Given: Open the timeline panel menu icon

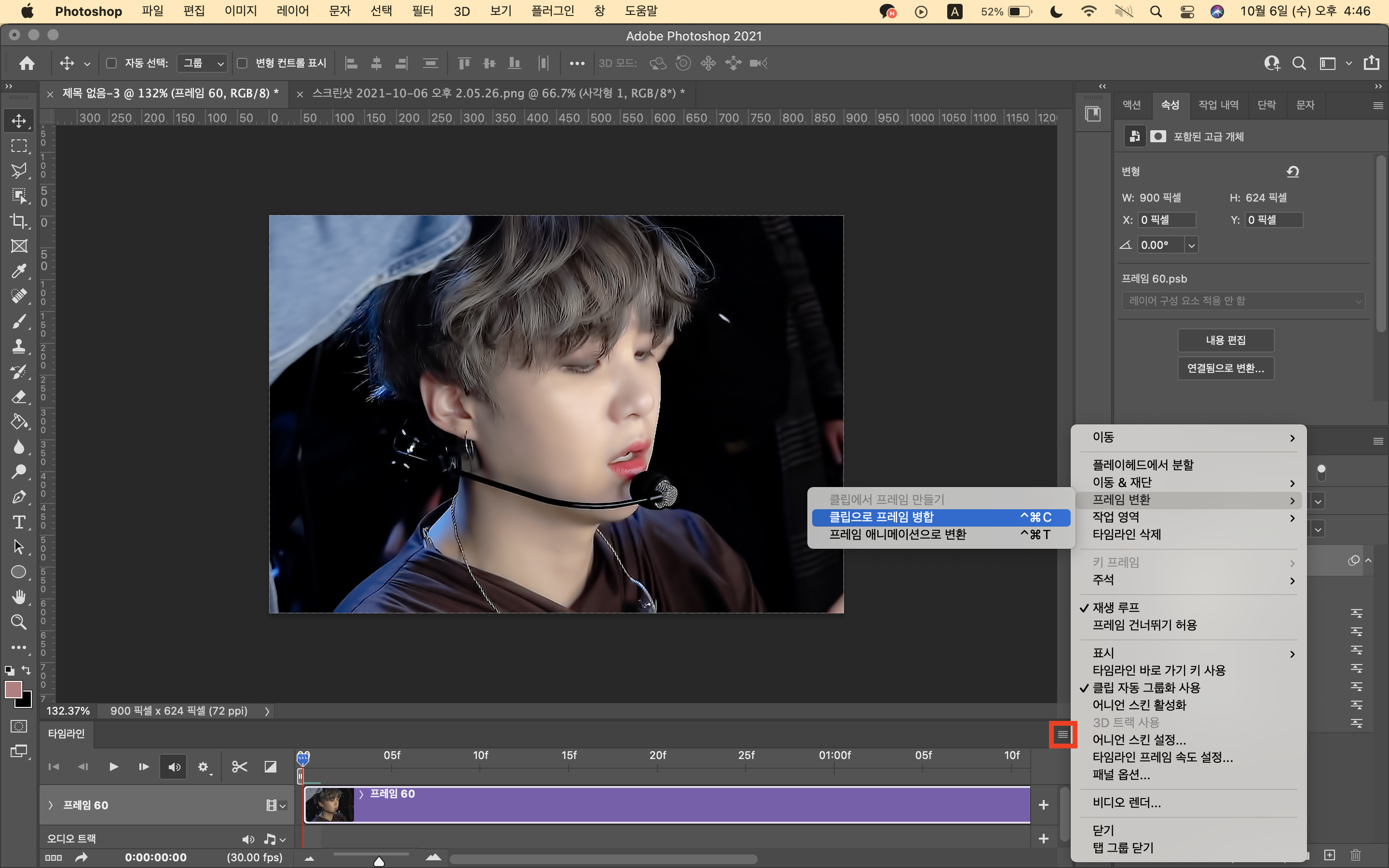Looking at the screenshot, I should click(x=1062, y=734).
